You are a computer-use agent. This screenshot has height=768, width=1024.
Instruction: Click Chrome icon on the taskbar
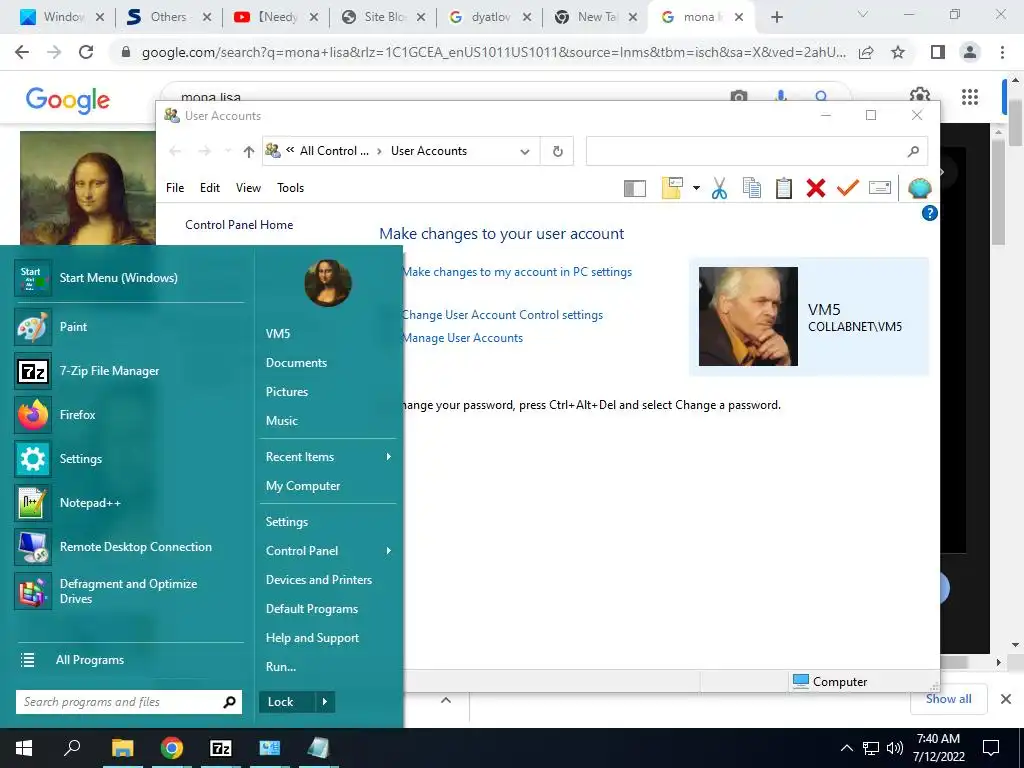tap(172, 748)
